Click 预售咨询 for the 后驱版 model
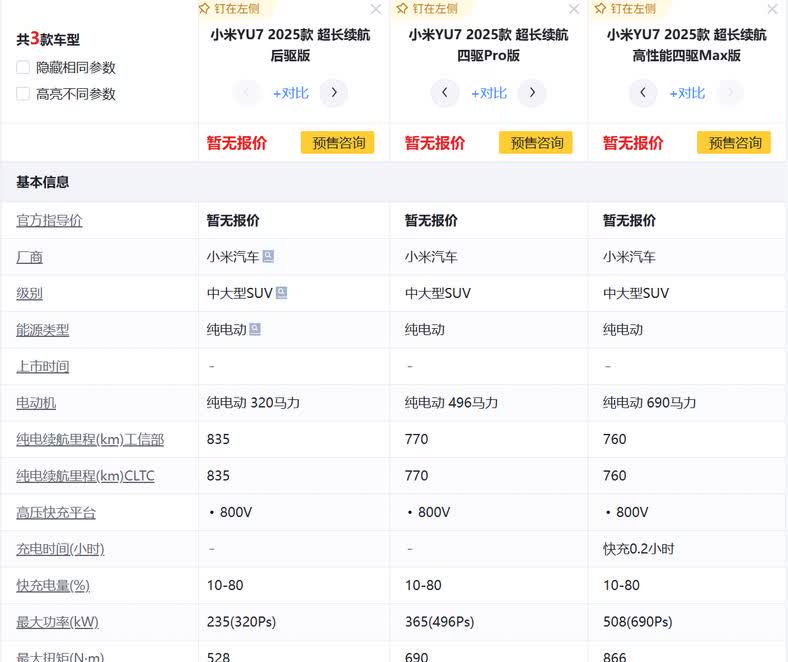 338,143
